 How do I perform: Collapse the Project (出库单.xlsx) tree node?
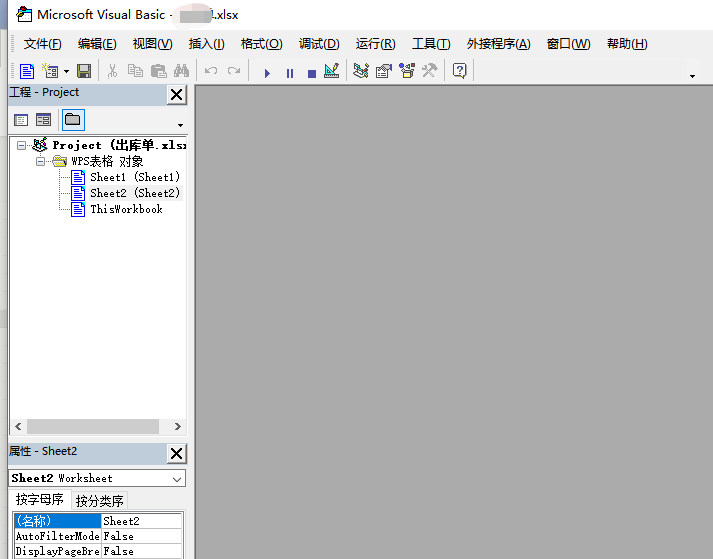click(x=21, y=146)
